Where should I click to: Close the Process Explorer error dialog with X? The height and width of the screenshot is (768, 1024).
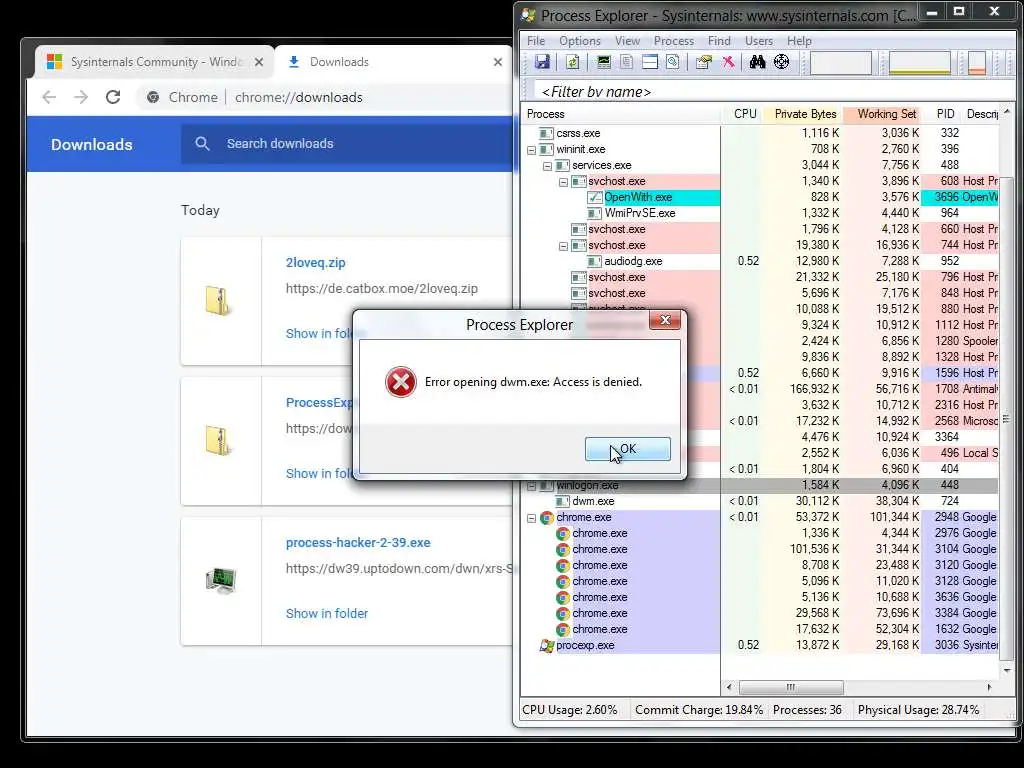pos(665,320)
